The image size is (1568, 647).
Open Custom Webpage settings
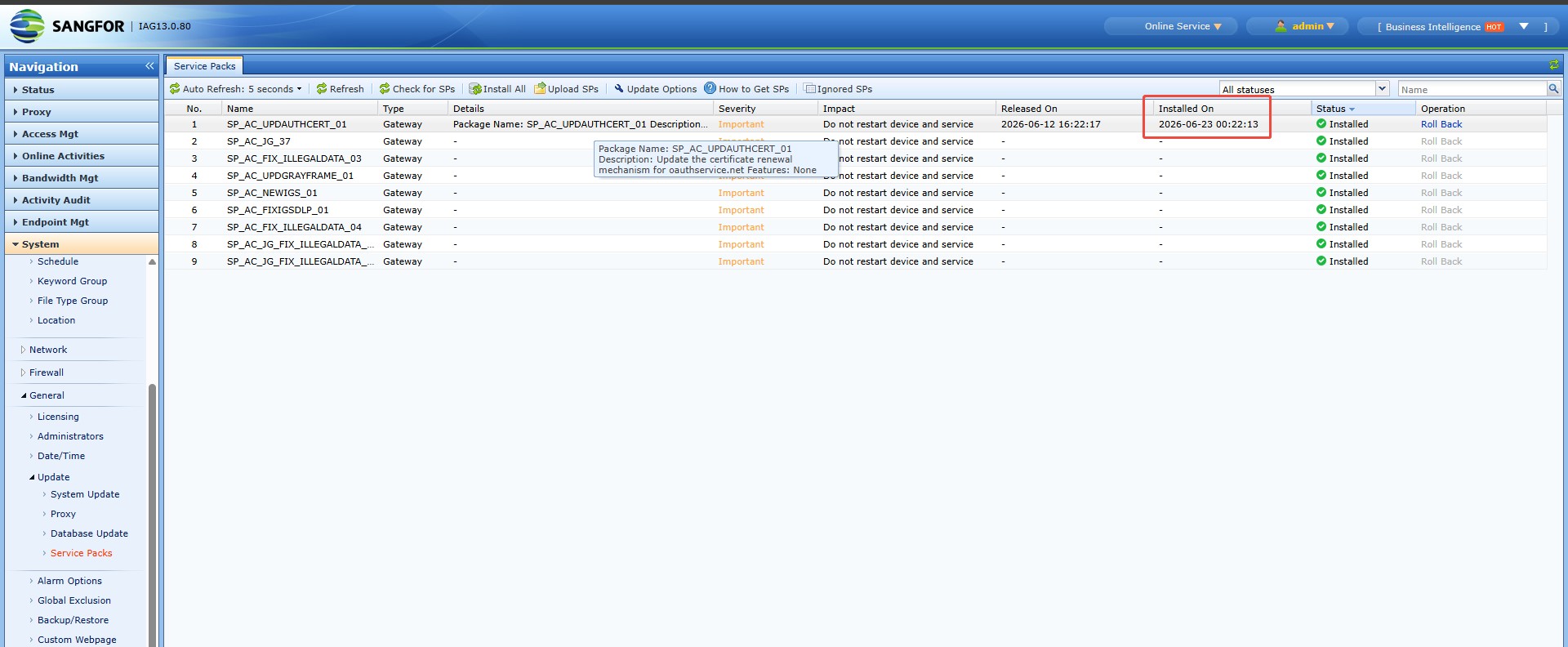(77, 640)
